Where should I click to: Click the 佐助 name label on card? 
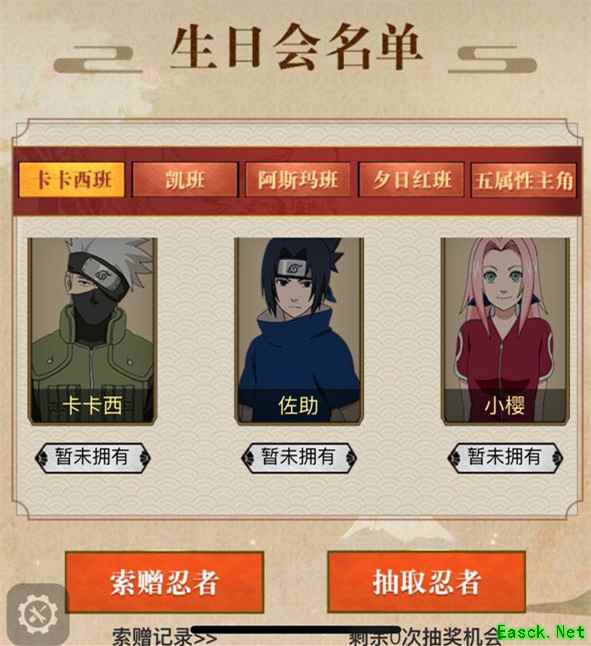[299, 406]
